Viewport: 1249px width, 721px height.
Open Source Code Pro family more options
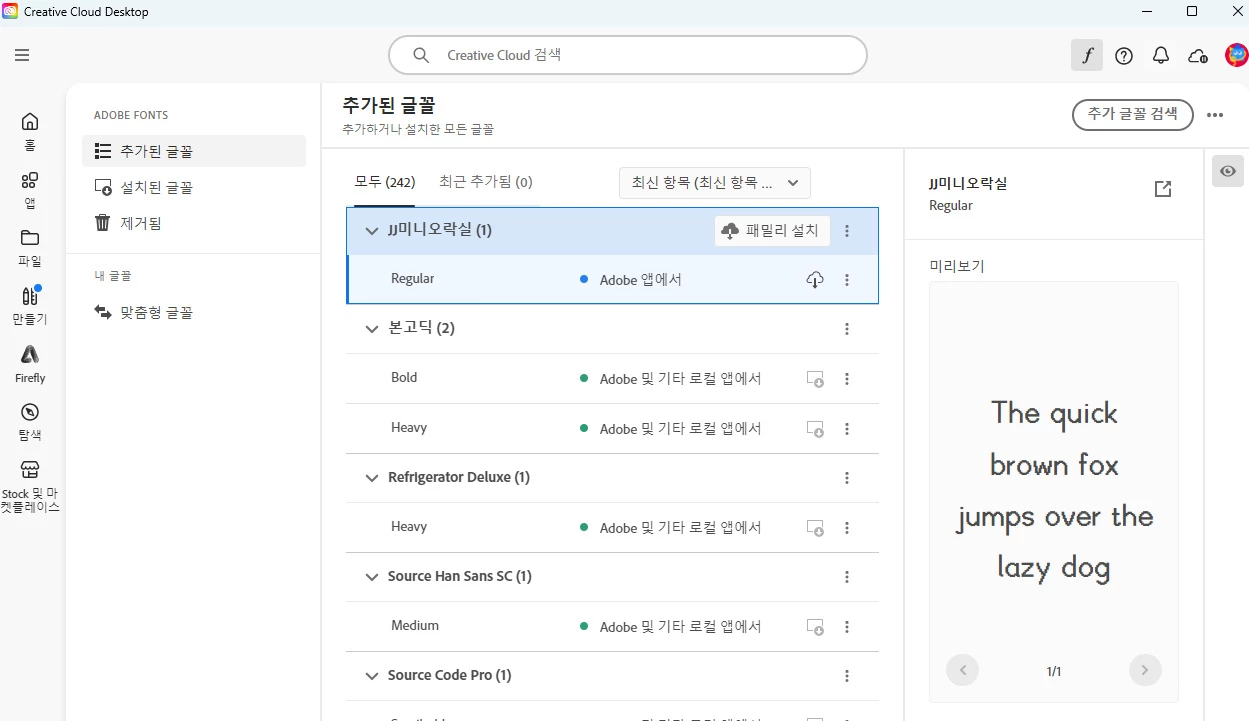(847, 676)
